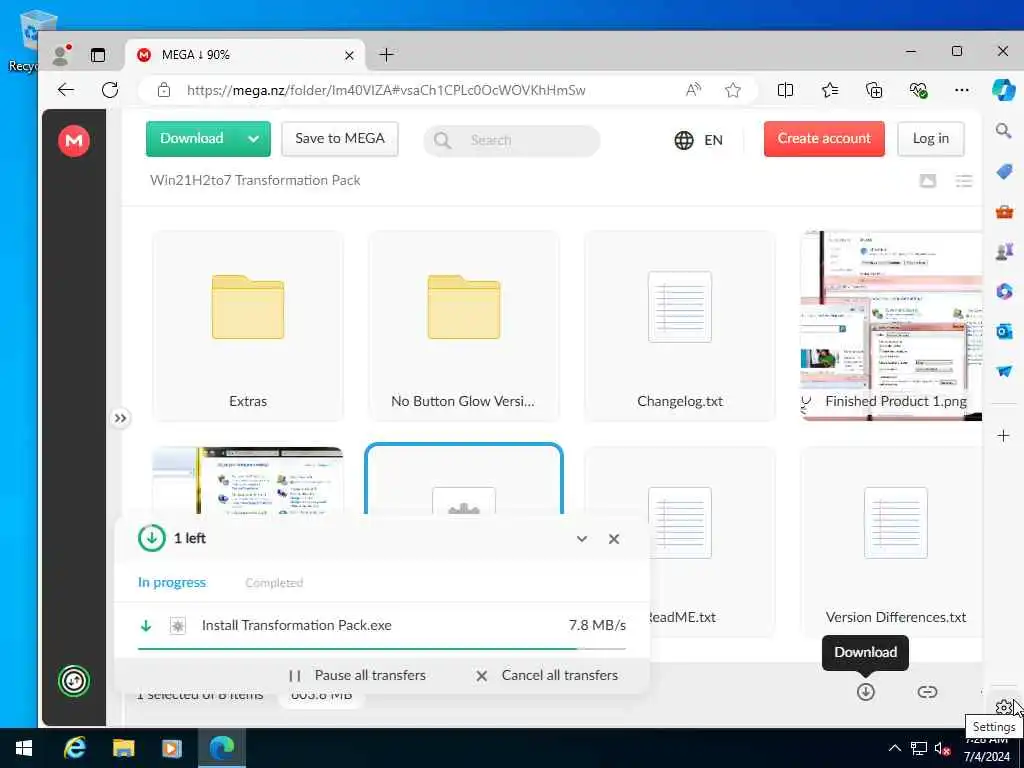Open the Download button dropdown arrow
The width and height of the screenshot is (1024, 768).
click(x=254, y=138)
